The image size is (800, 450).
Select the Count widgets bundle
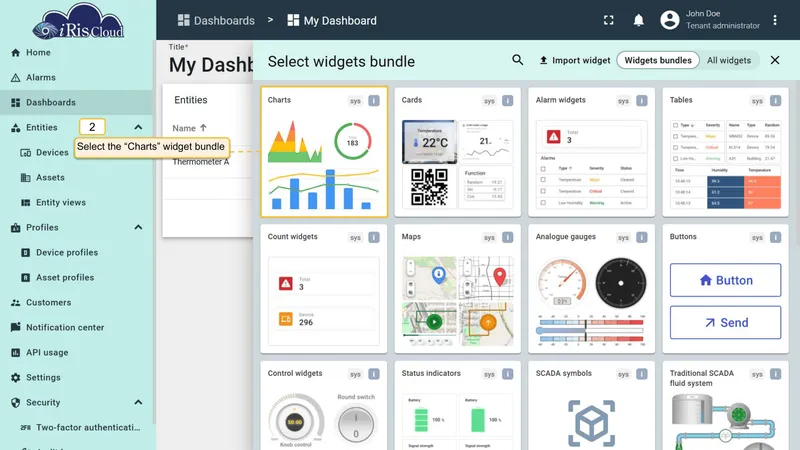tap(324, 289)
